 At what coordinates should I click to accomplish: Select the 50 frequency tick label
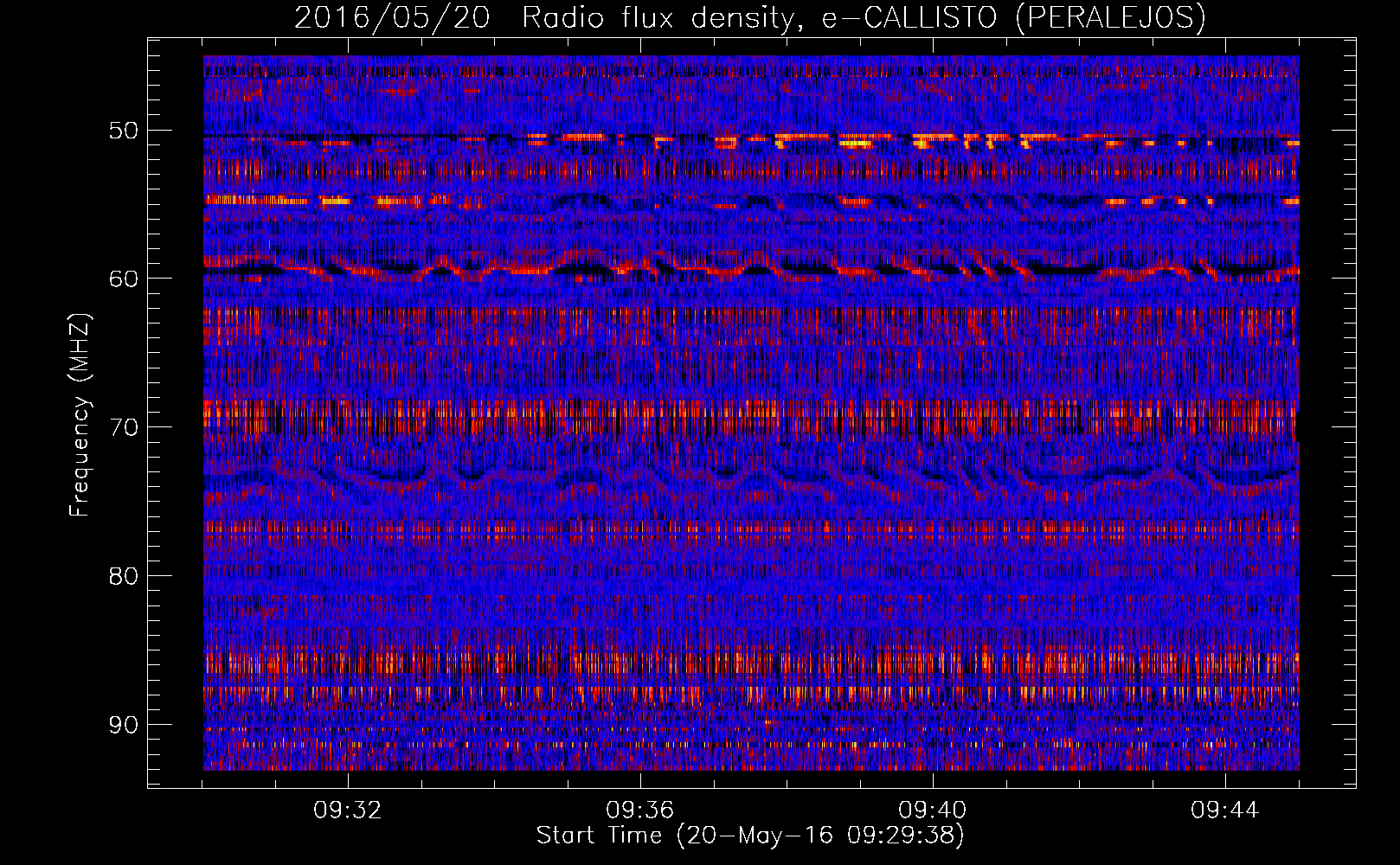pyautogui.click(x=123, y=131)
